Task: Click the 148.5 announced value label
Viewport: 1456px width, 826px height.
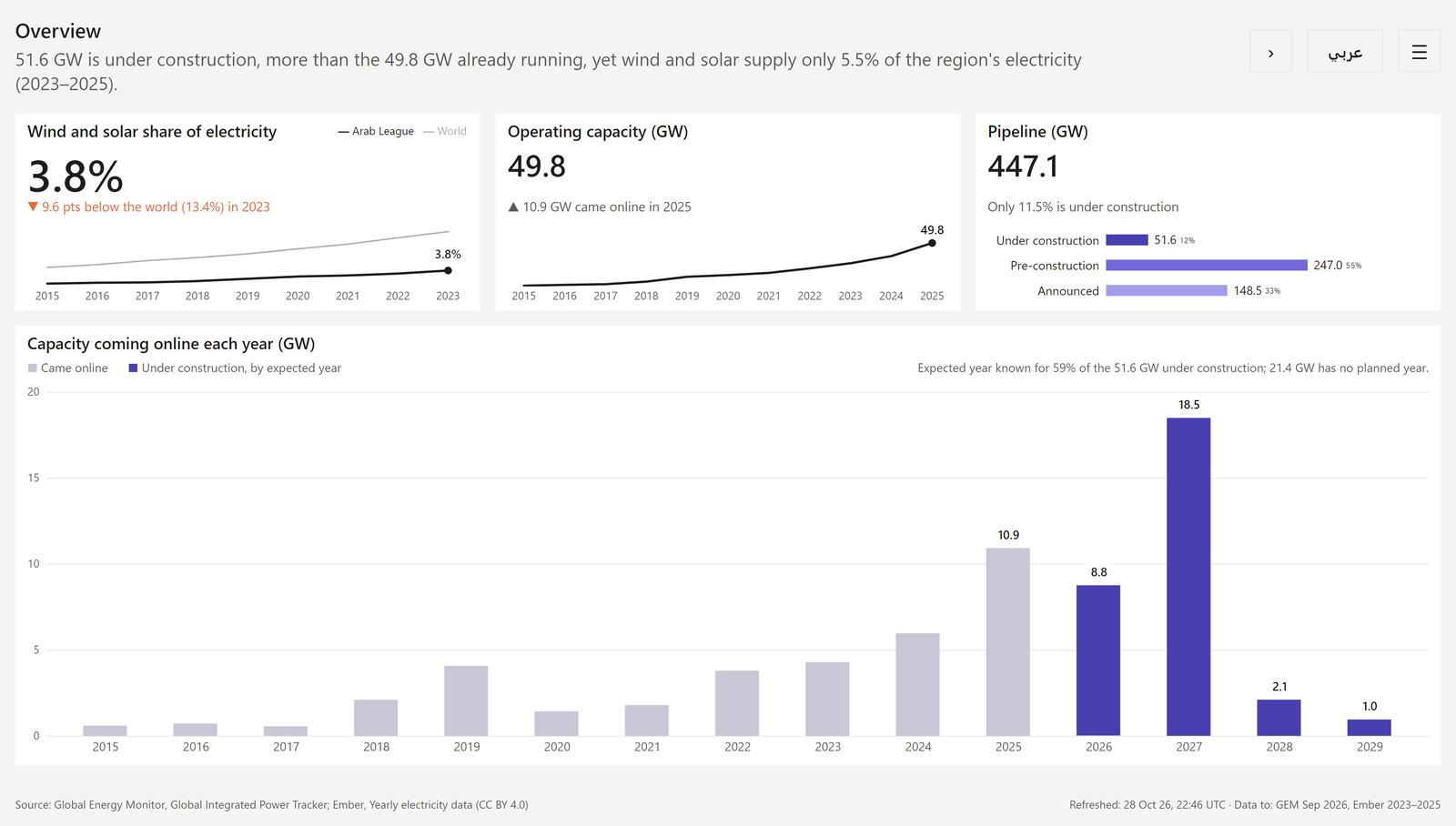Action: coord(1248,291)
